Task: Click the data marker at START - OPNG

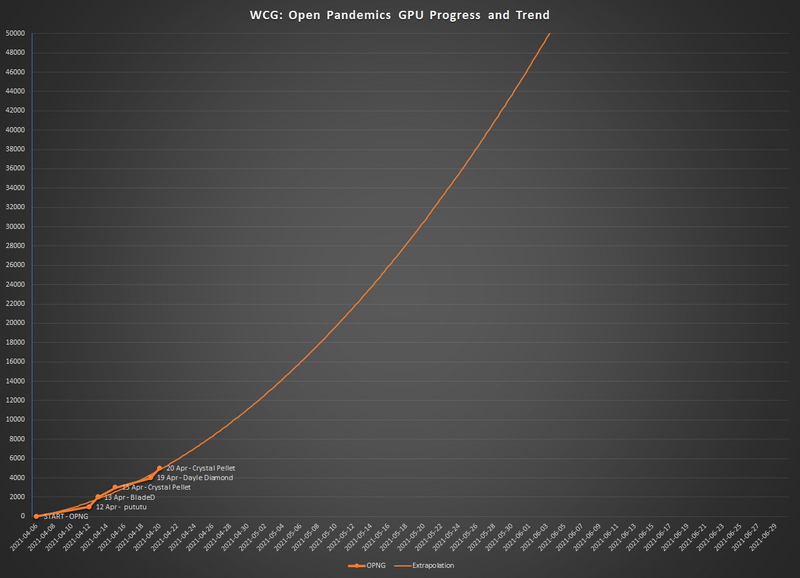Action: [x=36, y=516]
